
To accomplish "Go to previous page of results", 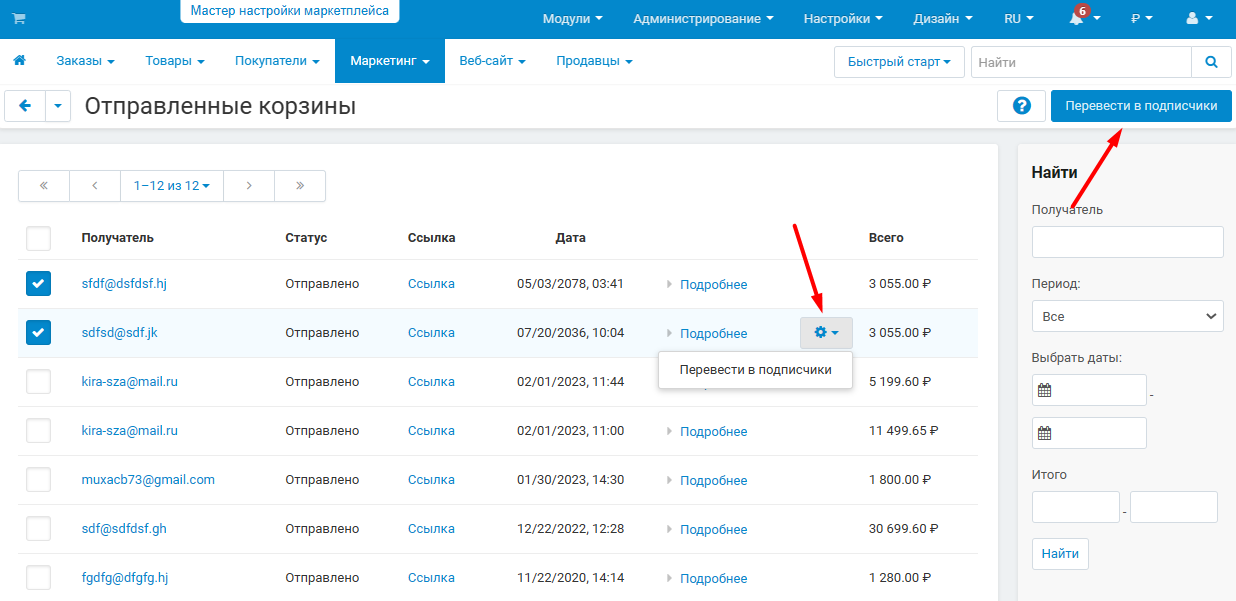I will tap(95, 186).
